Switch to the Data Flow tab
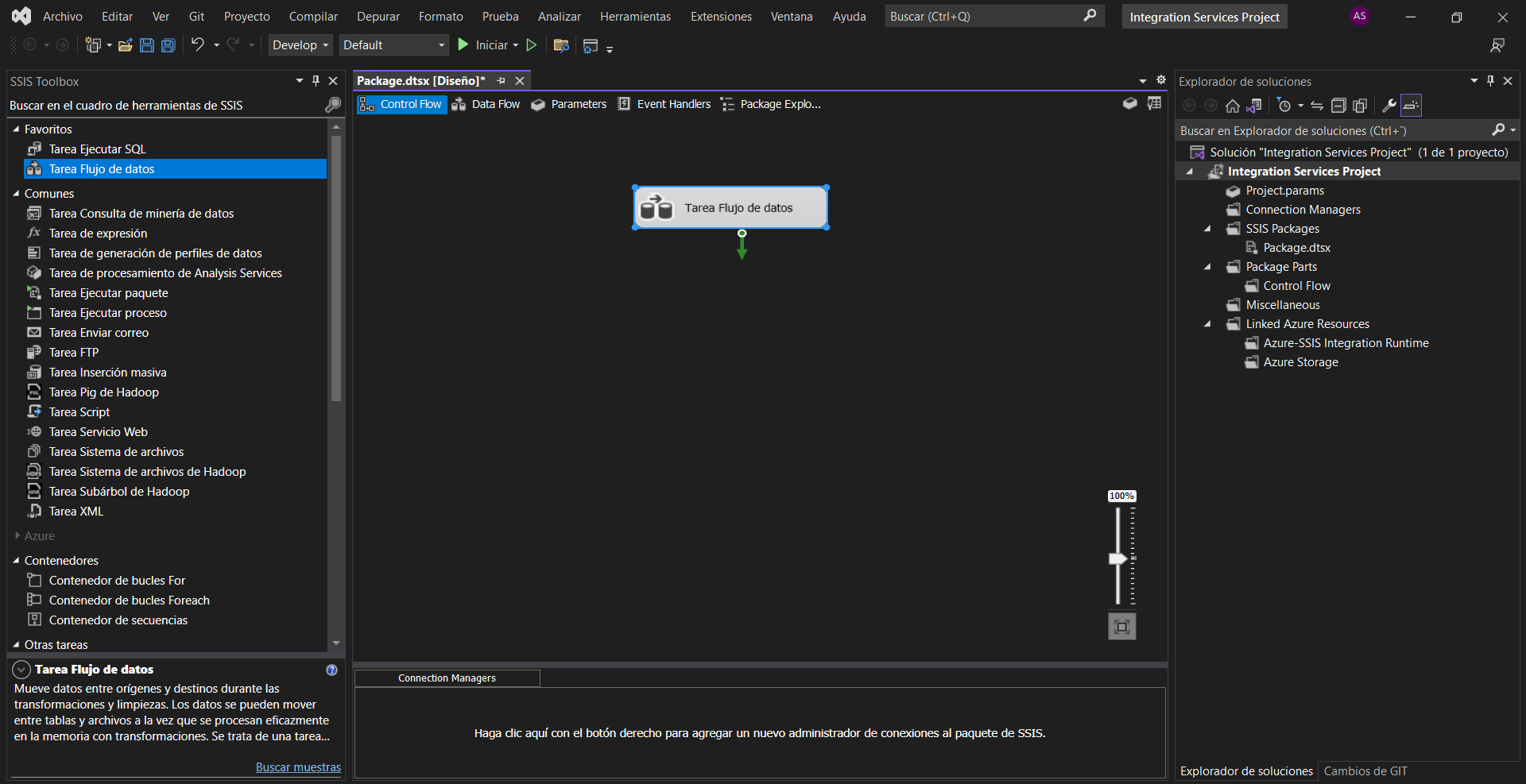 [x=486, y=104]
